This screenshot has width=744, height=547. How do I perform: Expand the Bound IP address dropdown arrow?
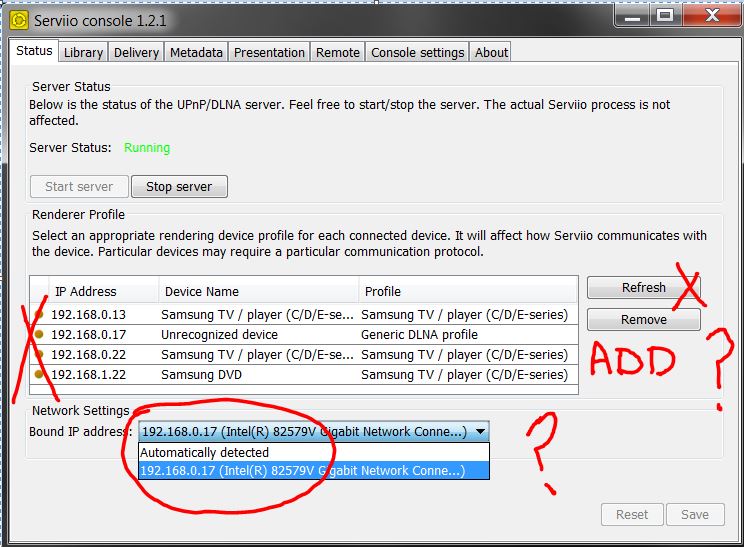coord(480,432)
